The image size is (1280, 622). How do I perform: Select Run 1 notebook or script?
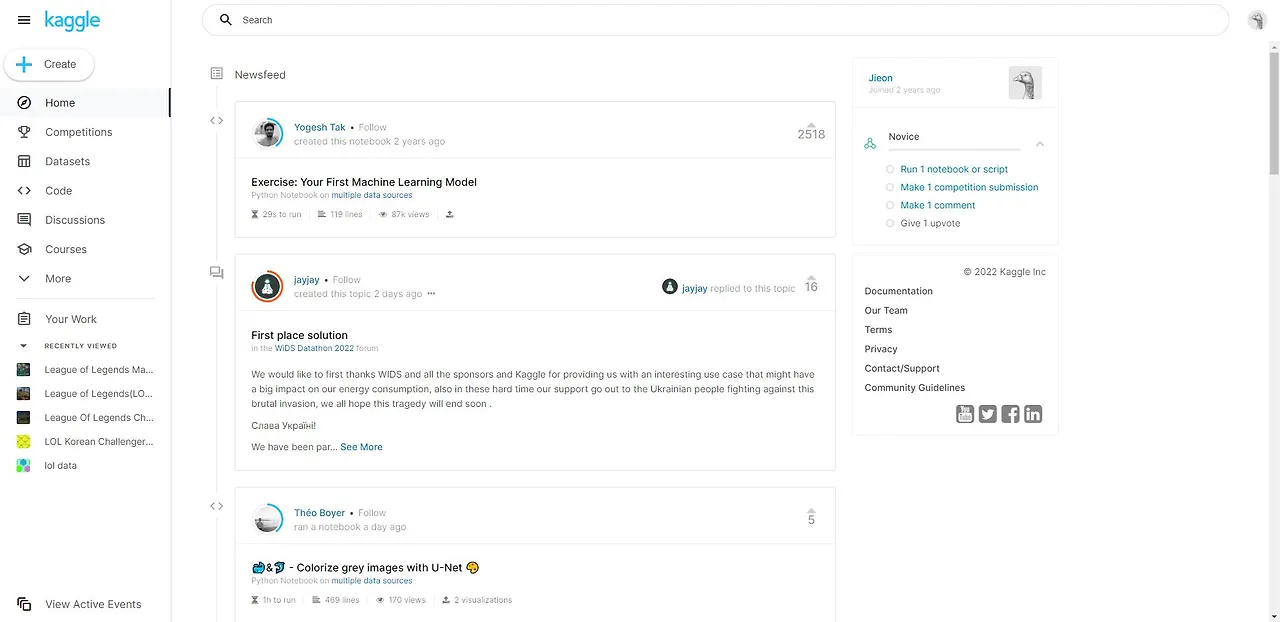pyautogui.click(x=954, y=169)
